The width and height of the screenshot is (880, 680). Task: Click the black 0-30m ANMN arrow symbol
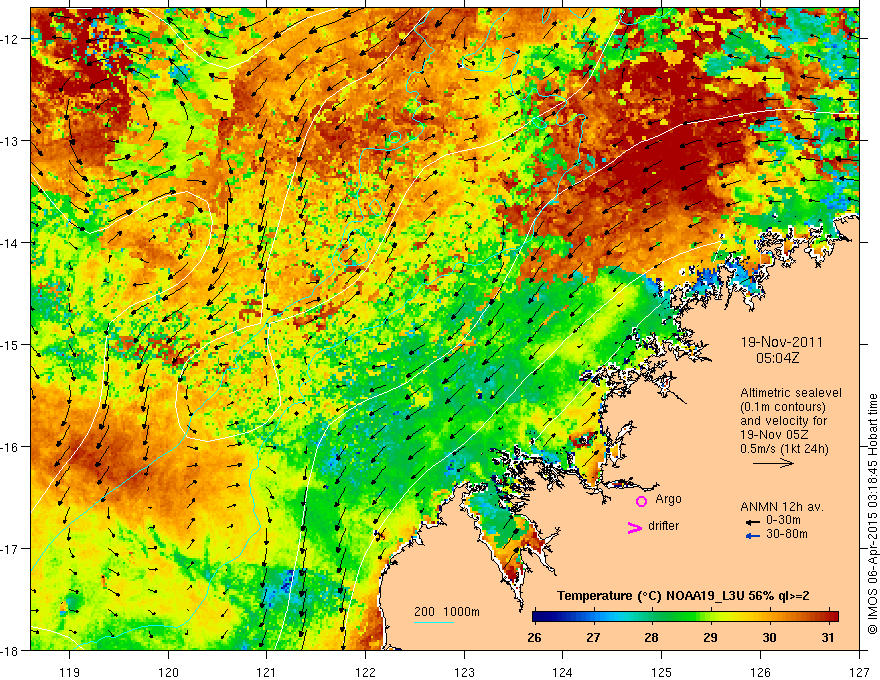click(x=753, y=522)
